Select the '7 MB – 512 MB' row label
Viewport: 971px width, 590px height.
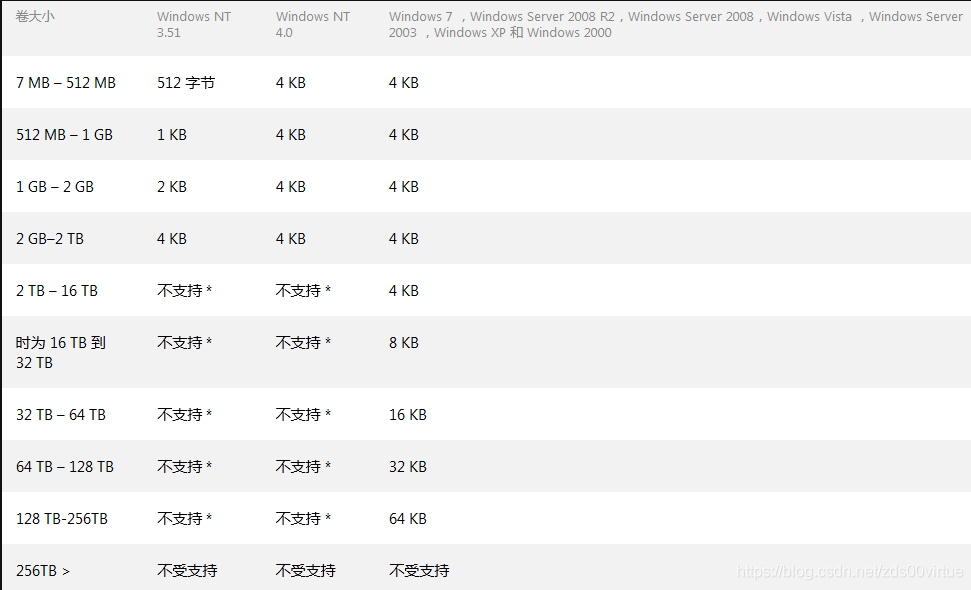[x=66, y=82]
